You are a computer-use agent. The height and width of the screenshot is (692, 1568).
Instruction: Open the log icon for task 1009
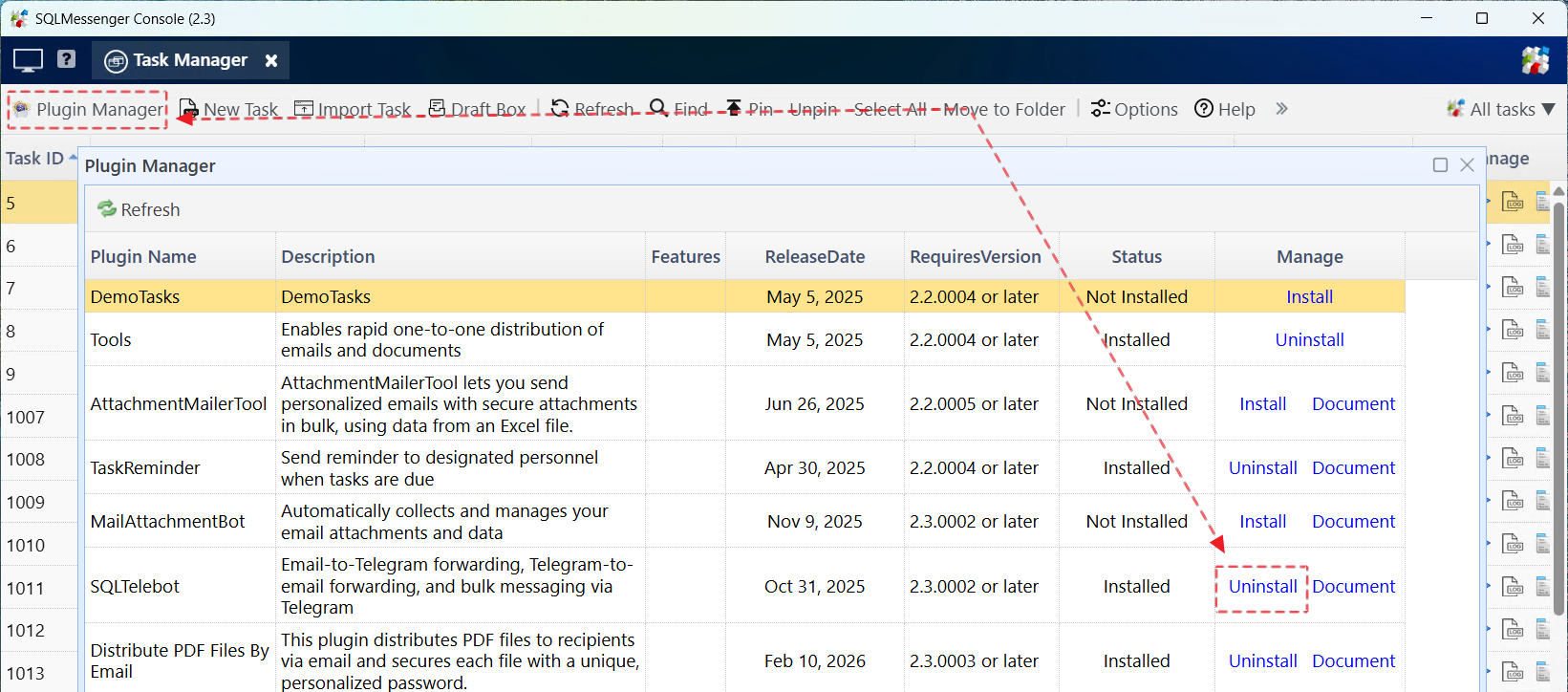click(1513, 501)
